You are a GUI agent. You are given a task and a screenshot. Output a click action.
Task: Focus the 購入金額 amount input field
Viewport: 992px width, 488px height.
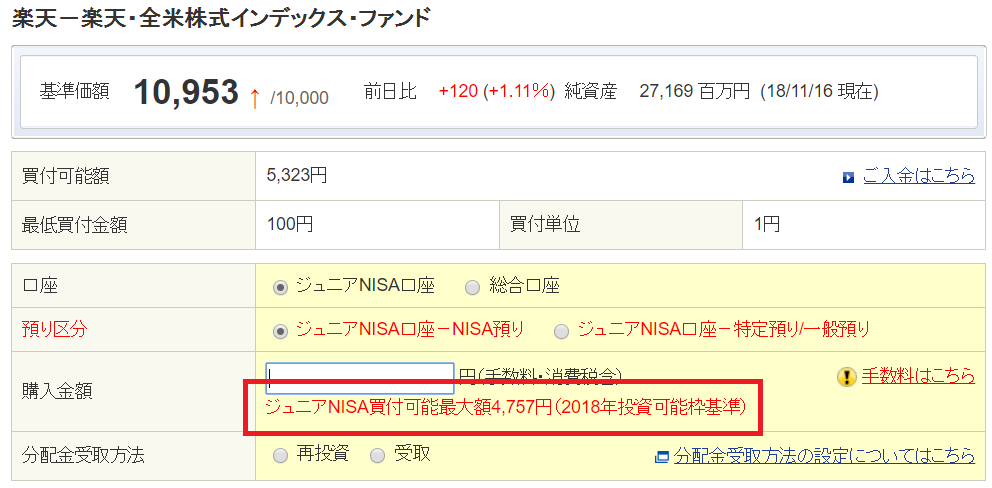[x=359, y=378]
